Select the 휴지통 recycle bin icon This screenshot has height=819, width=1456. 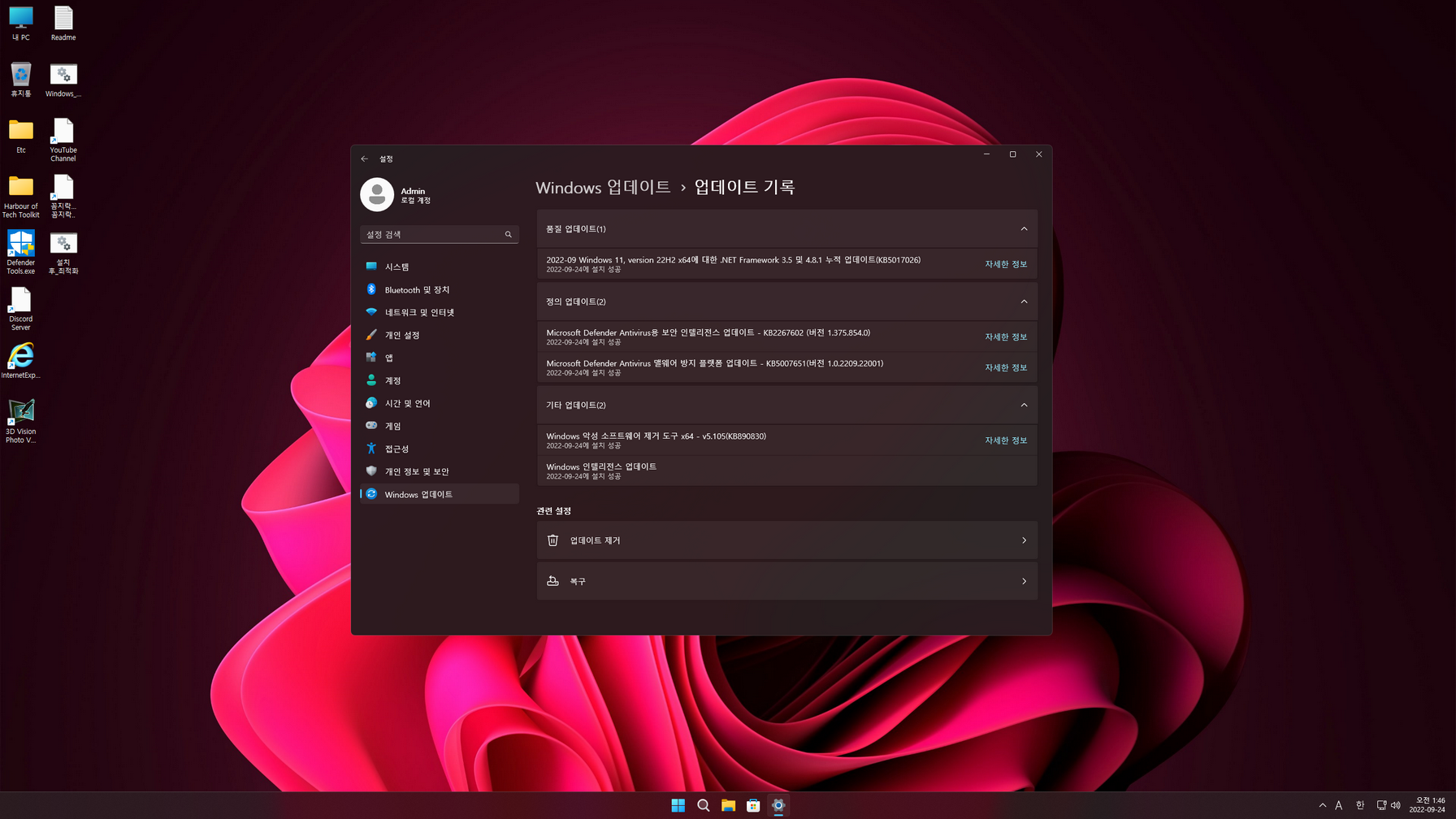[x=21, y=80]
